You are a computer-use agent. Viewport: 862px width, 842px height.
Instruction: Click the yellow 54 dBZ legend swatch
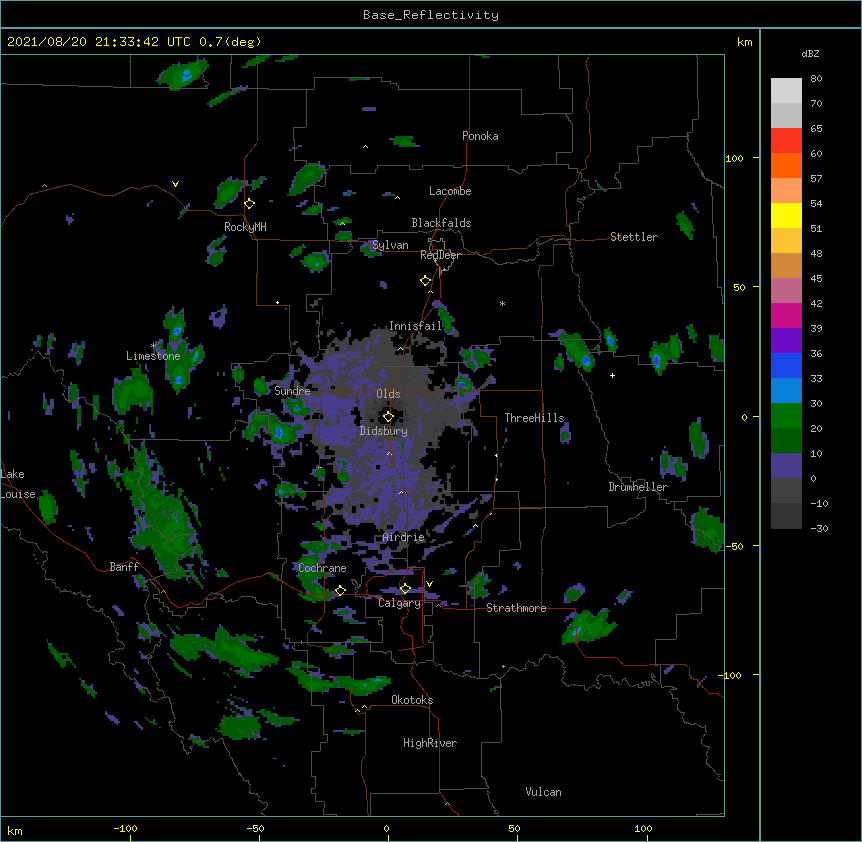pyautogui.click(x=786, y=215)
